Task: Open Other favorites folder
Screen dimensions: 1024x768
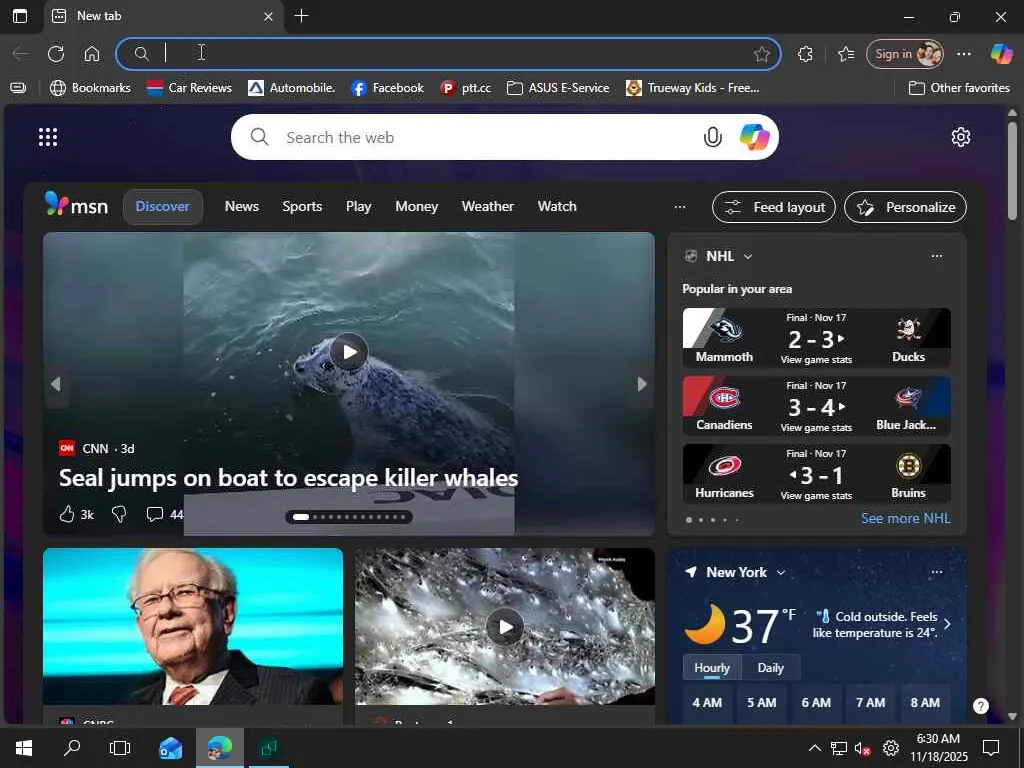Action: pyautogui.click(x=959, y=88)
